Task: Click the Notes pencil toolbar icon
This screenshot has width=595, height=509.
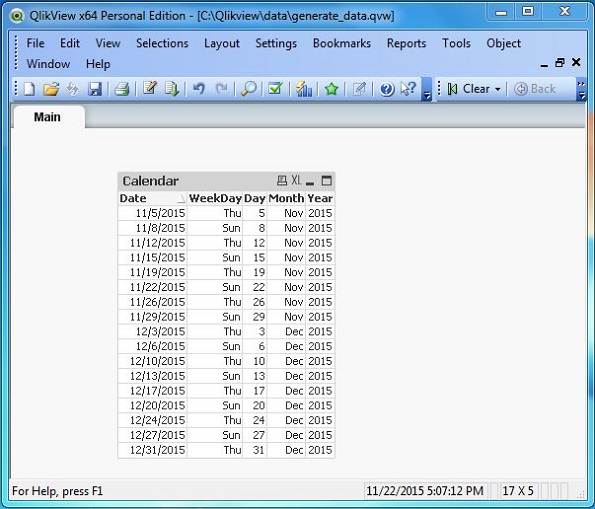Action: click(x=359, y=89)
